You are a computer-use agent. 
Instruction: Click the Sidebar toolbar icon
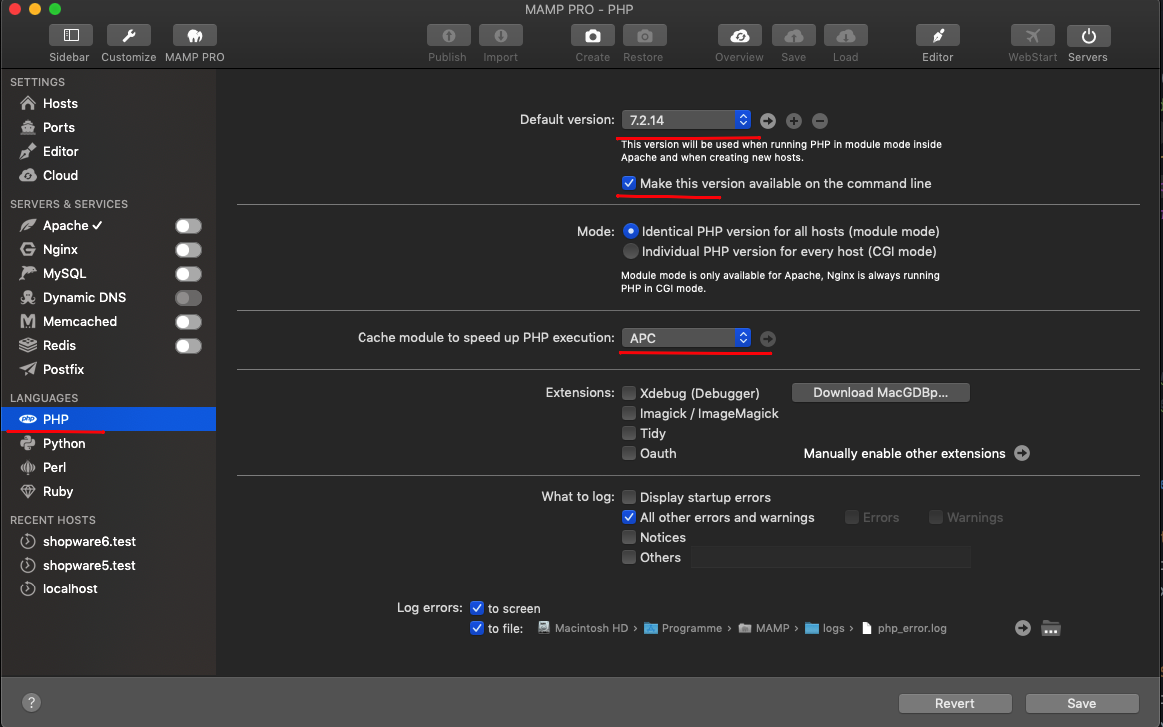coord(69,37)
